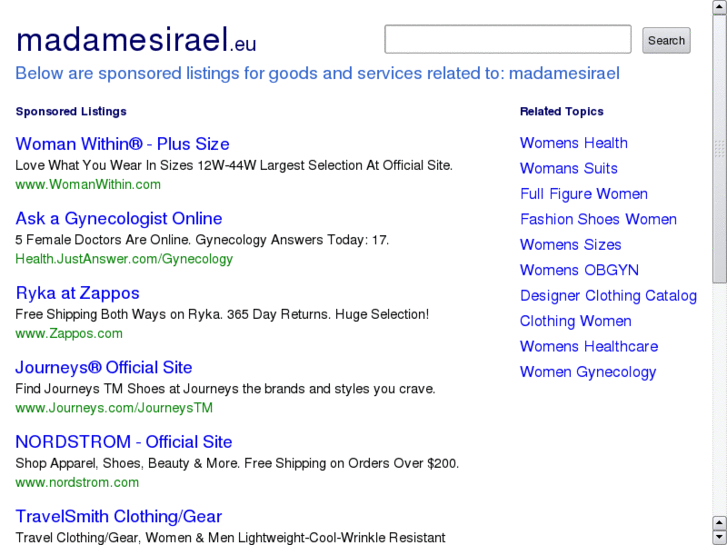727x545 pixels.
Task: Click the Search button
Action: tap(666, 40)
